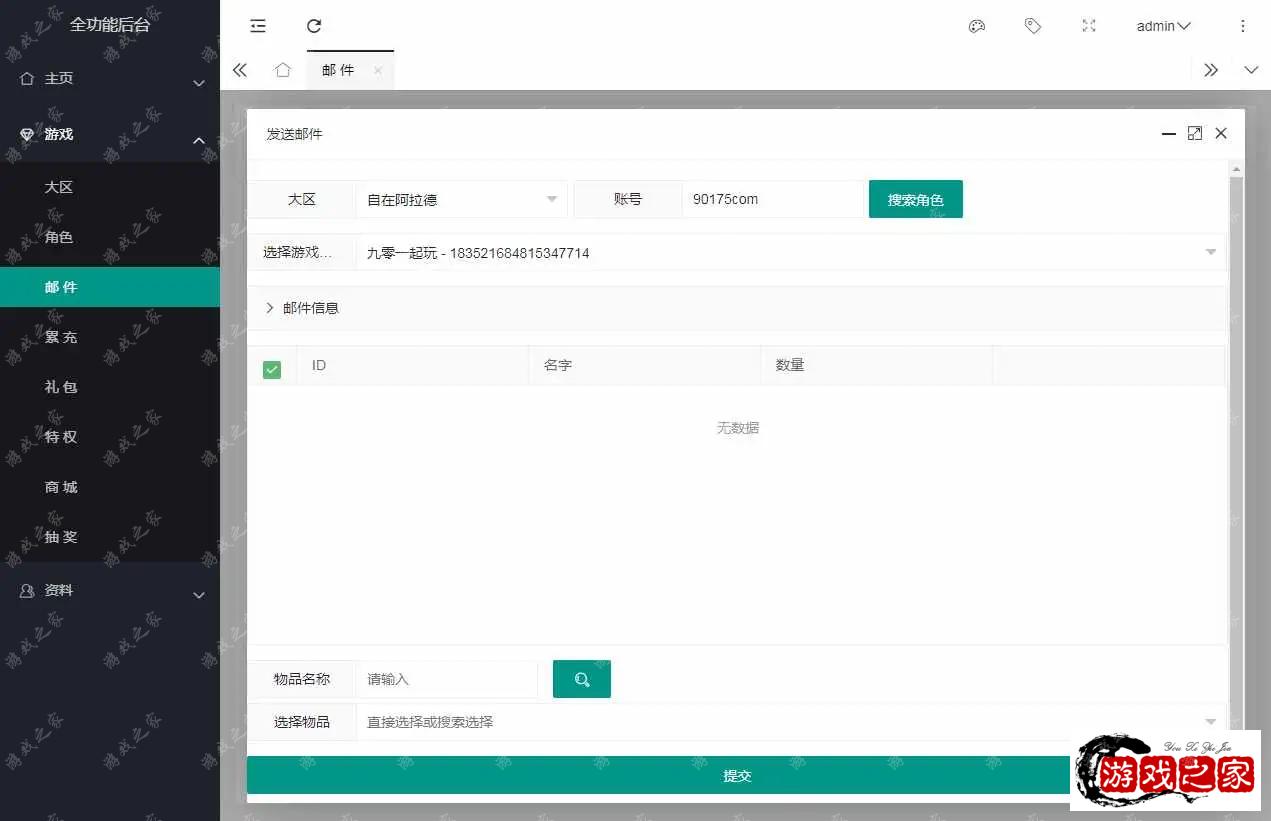
Task: Expand the 主页 sidebar menu
Action: point(110,78)
